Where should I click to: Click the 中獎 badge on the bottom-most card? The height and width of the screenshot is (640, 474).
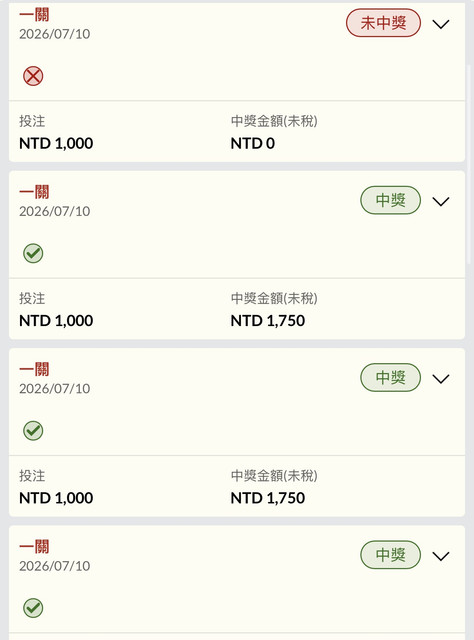(390, 555)
